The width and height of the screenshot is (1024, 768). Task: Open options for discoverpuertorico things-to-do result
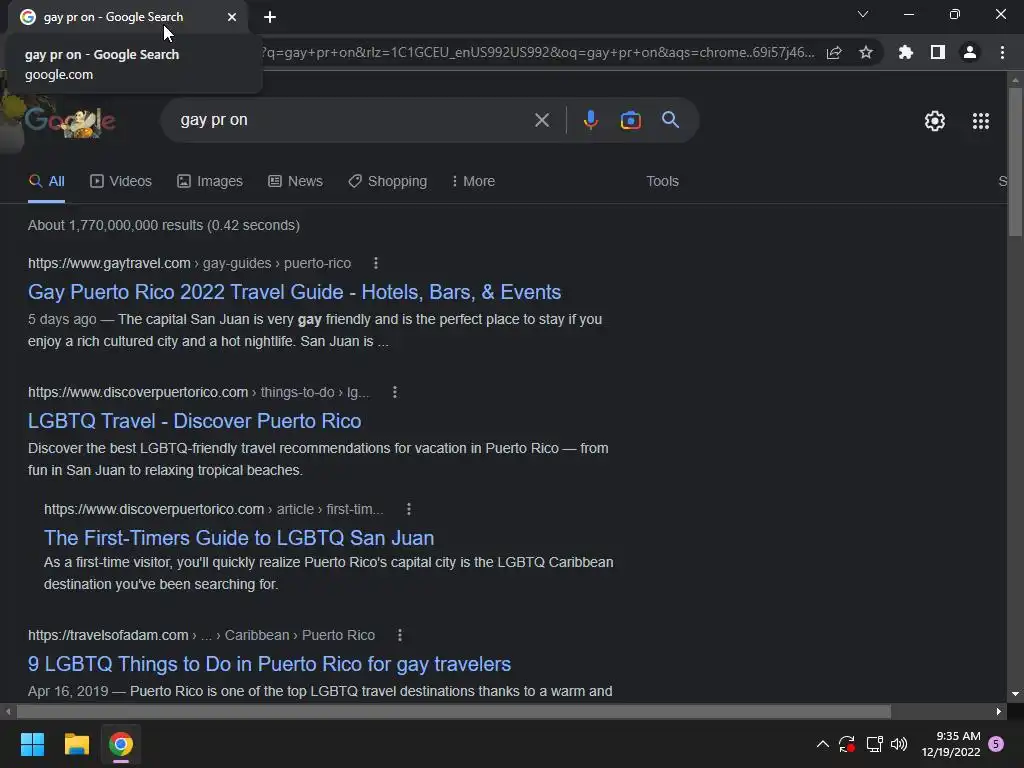(x=394, y=392)
